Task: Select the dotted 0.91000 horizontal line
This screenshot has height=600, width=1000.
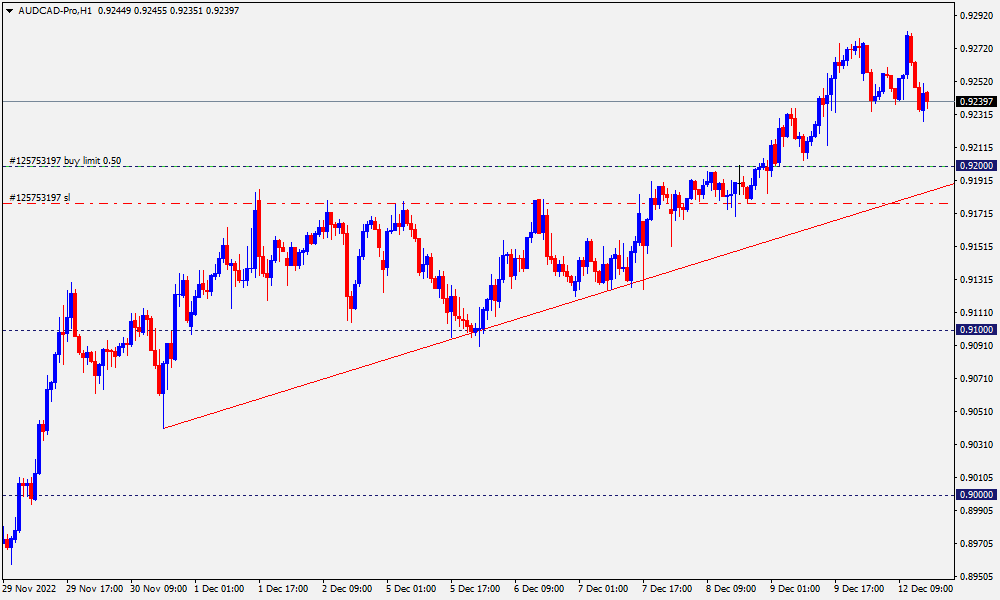Action: pos(478,330)
